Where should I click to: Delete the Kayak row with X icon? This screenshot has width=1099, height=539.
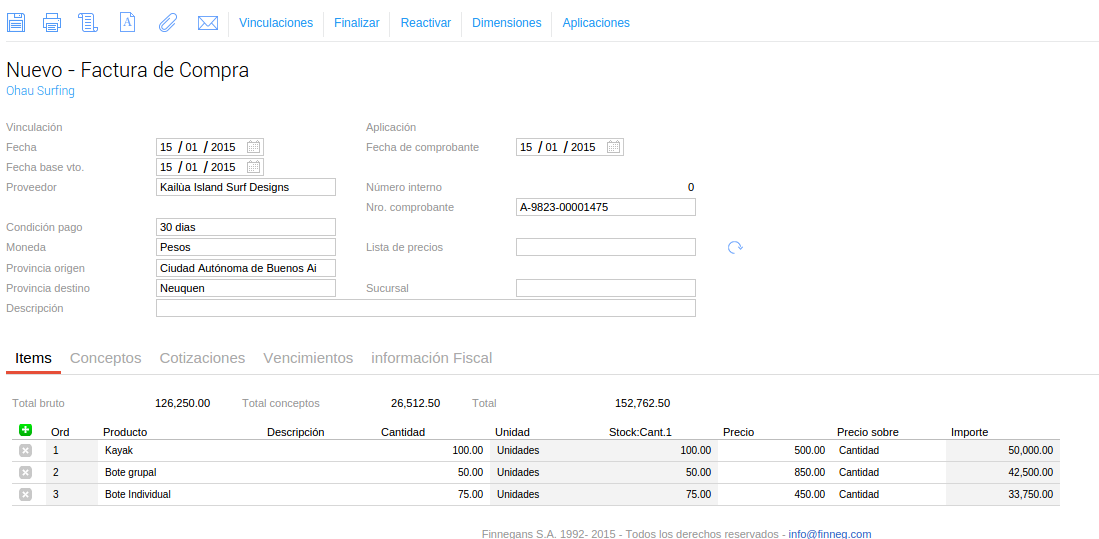[x=26, y=451]
